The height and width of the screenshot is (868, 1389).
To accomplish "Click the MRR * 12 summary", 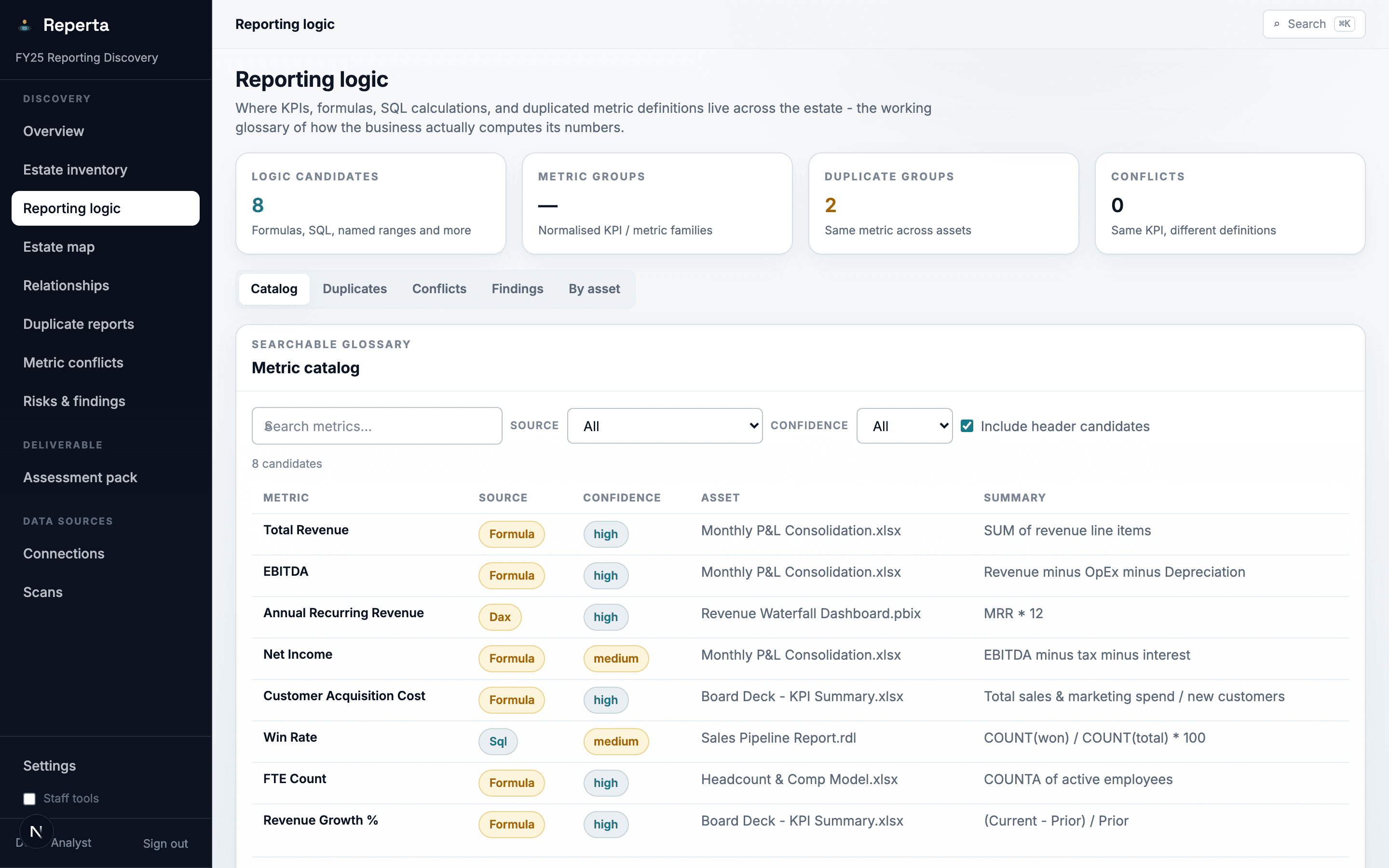I will (x=1013, y=613).
